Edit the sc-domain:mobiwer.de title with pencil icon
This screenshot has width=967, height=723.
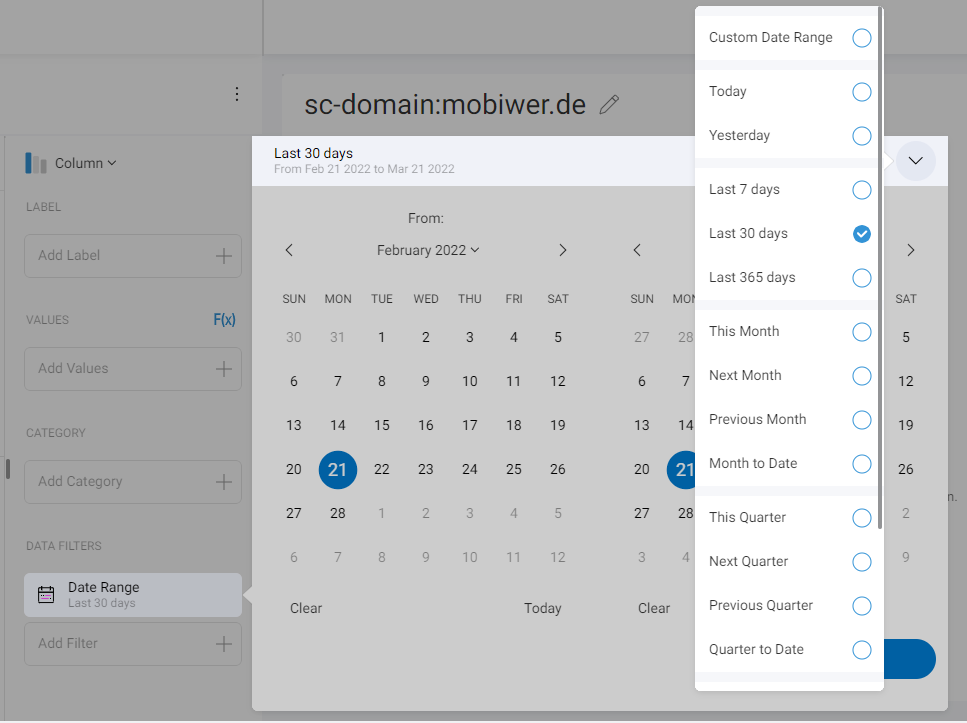[x=609, y=104]
